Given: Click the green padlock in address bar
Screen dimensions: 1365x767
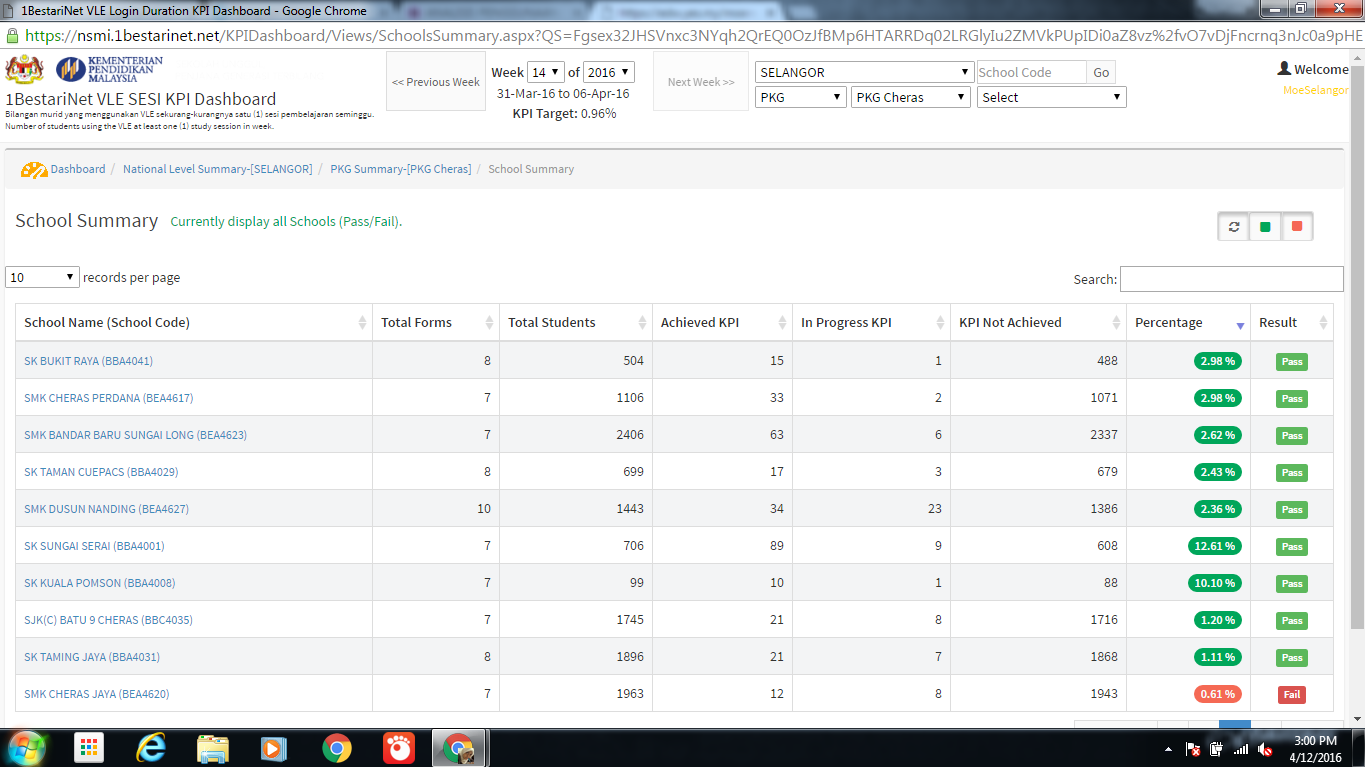Looking at the screenshot, I should [x=12, y=35].
